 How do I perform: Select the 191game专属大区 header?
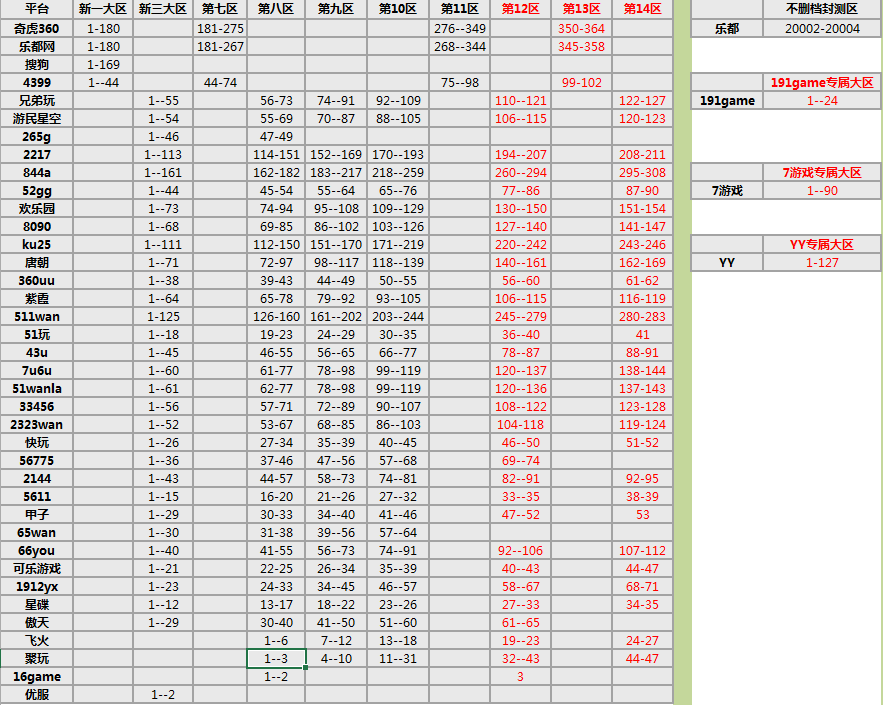coord(822,82)
